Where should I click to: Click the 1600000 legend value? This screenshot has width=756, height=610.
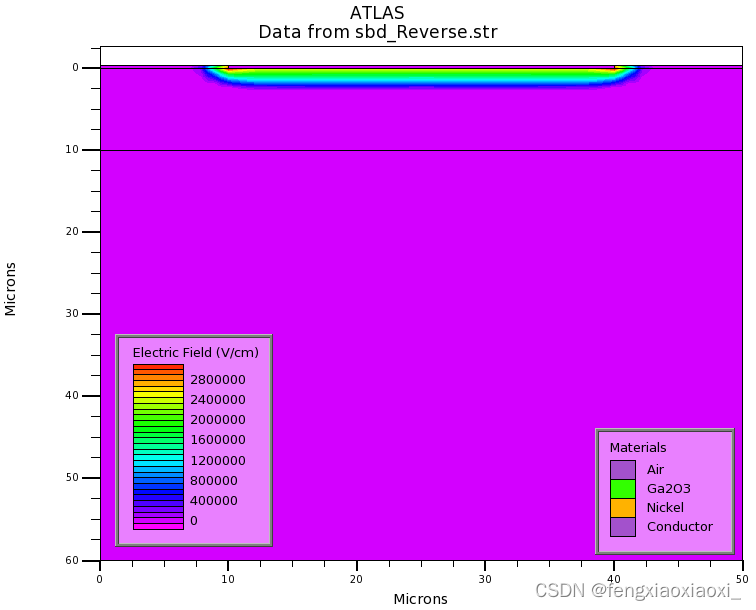coord(218,440)
